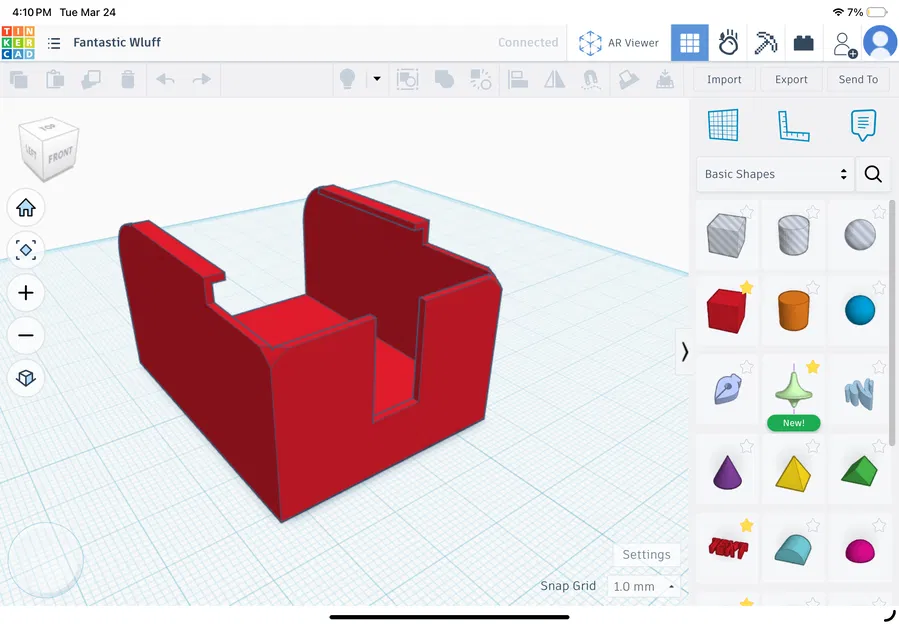Click the Group tool icon

(443, 79)
